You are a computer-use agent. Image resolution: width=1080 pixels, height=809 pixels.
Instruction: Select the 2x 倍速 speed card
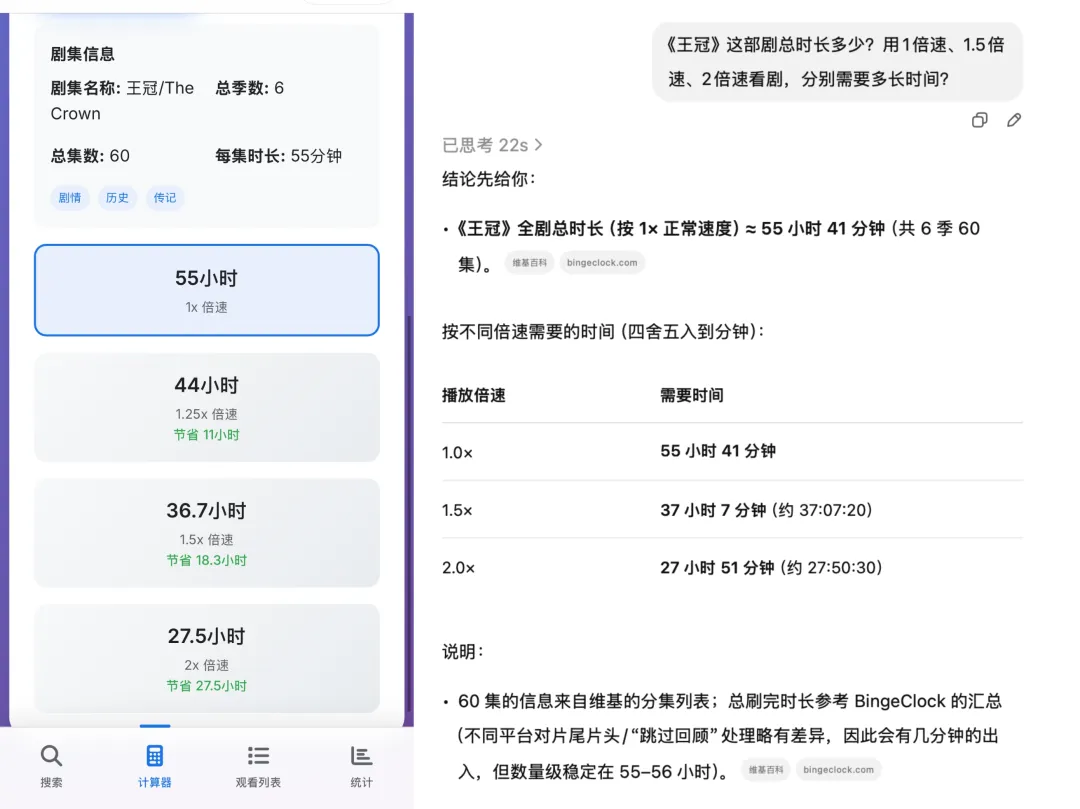206,658
